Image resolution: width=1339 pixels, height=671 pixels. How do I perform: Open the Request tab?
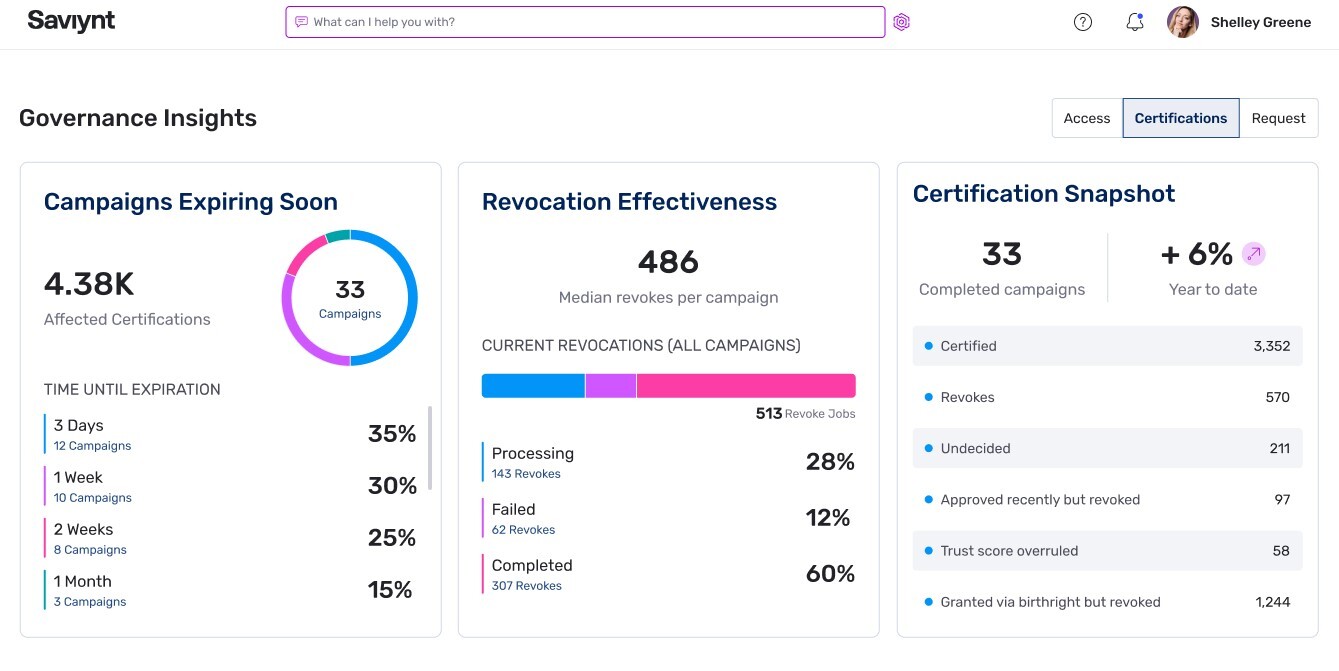pyautogui.click(x=1278, y=118)
